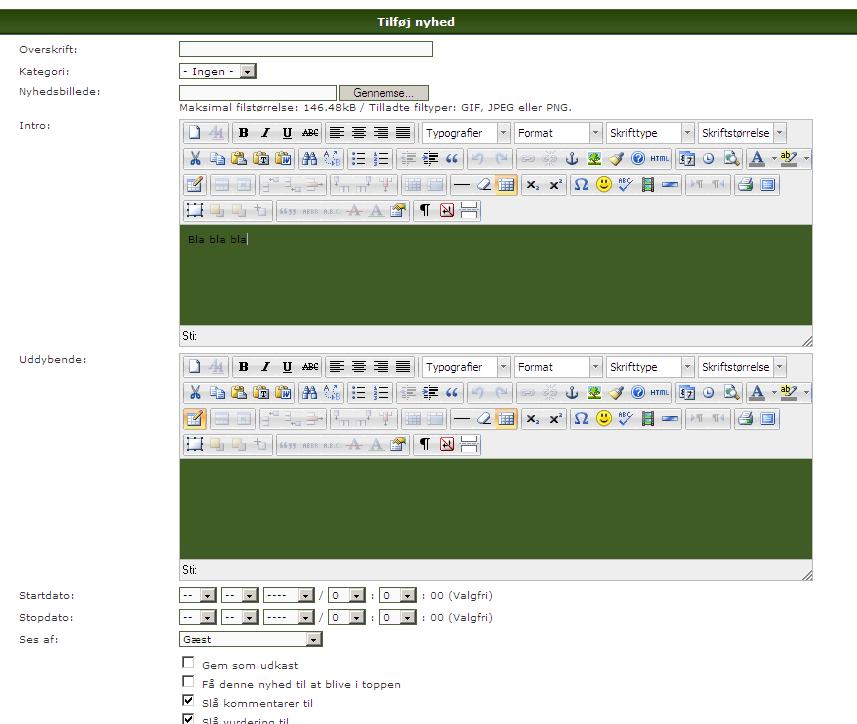Click Intro editor resize handle corner
Image resolution: width=857 pixels, height=724 pixels.
pyautogui.click(x=807, y=341)
